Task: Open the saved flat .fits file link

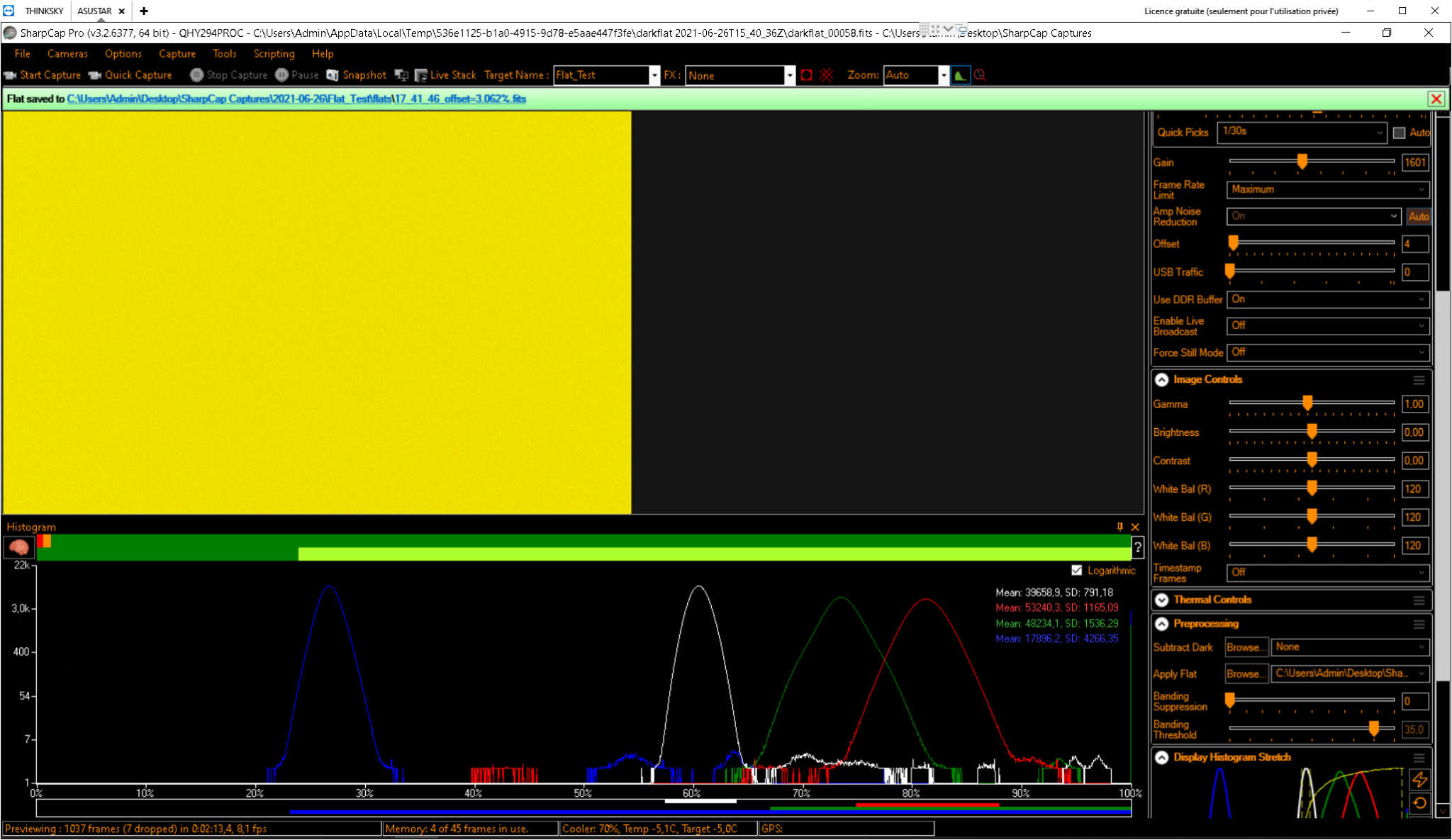Action: point(461,99)
